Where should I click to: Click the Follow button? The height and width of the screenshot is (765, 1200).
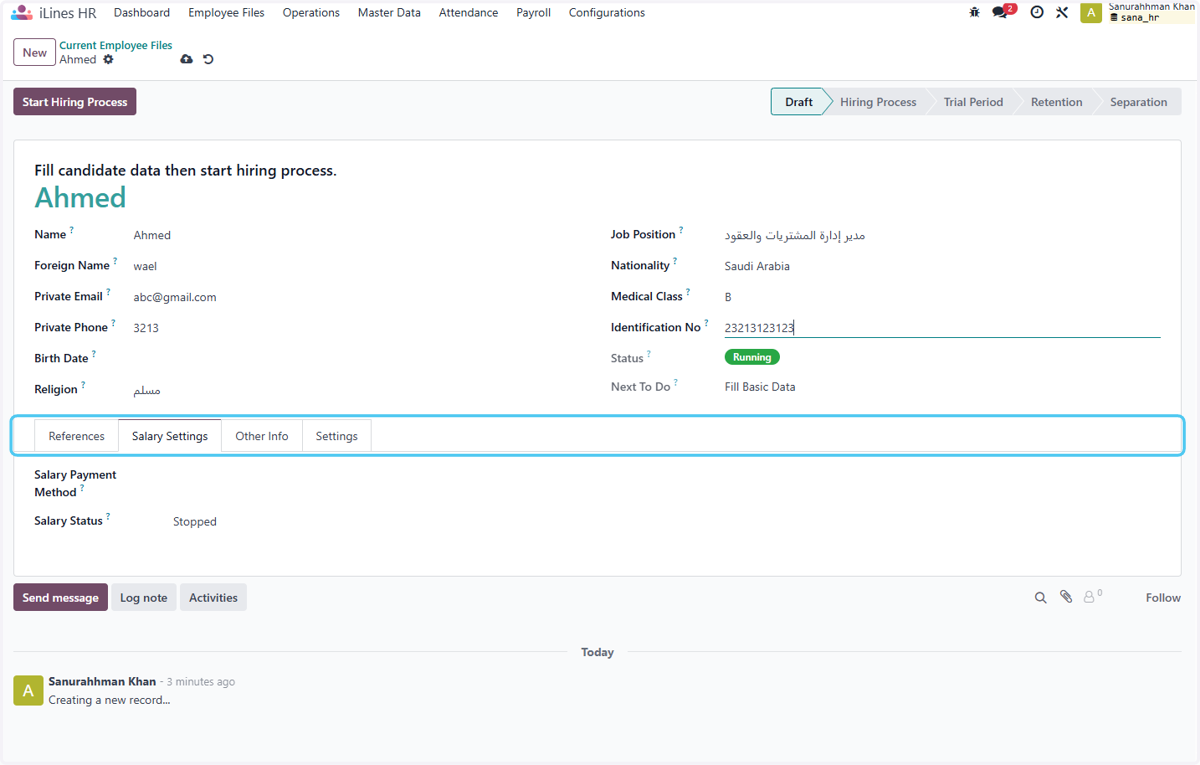1163,598
